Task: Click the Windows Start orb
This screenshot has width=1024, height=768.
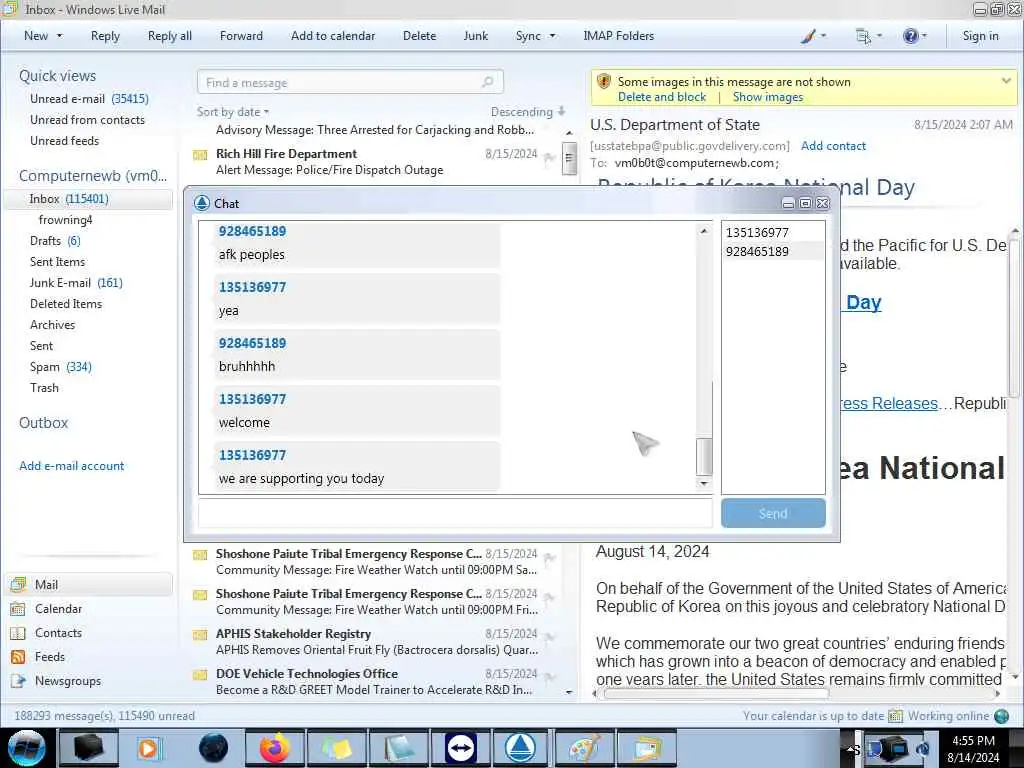Action: [26, 748]
